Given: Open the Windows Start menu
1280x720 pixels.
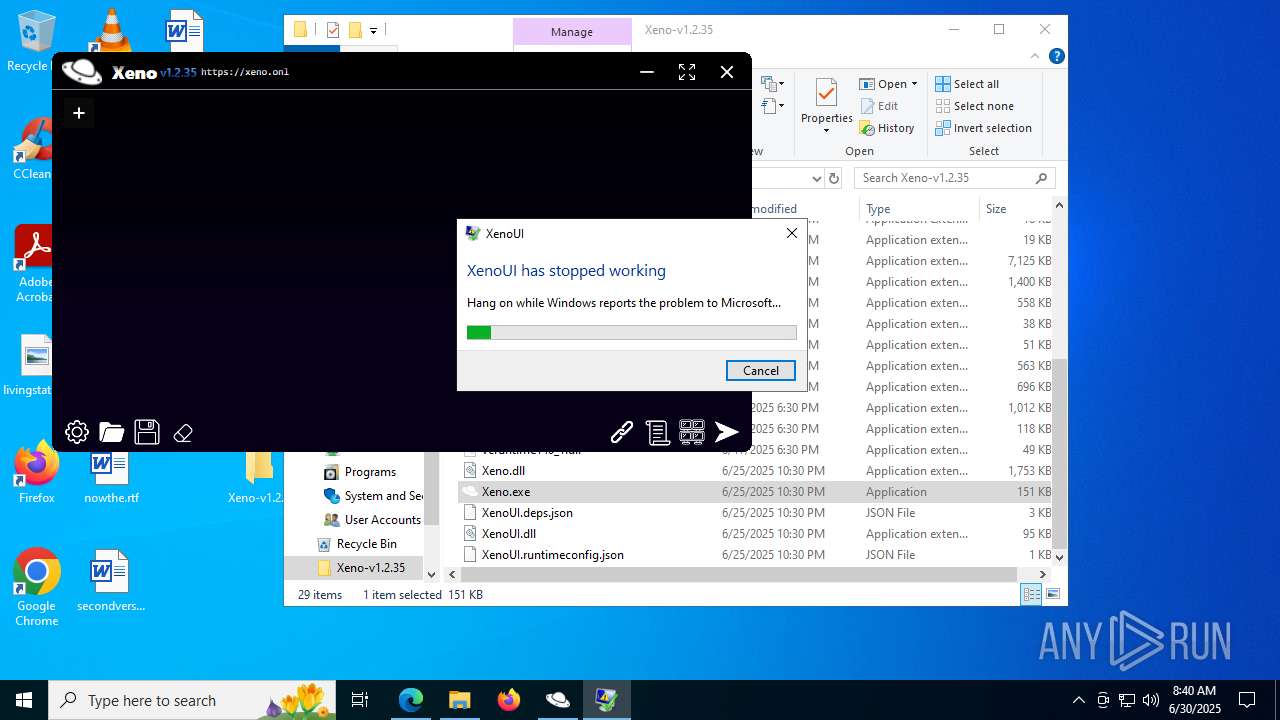Looking at the screenshot, I should coord(24,700).
